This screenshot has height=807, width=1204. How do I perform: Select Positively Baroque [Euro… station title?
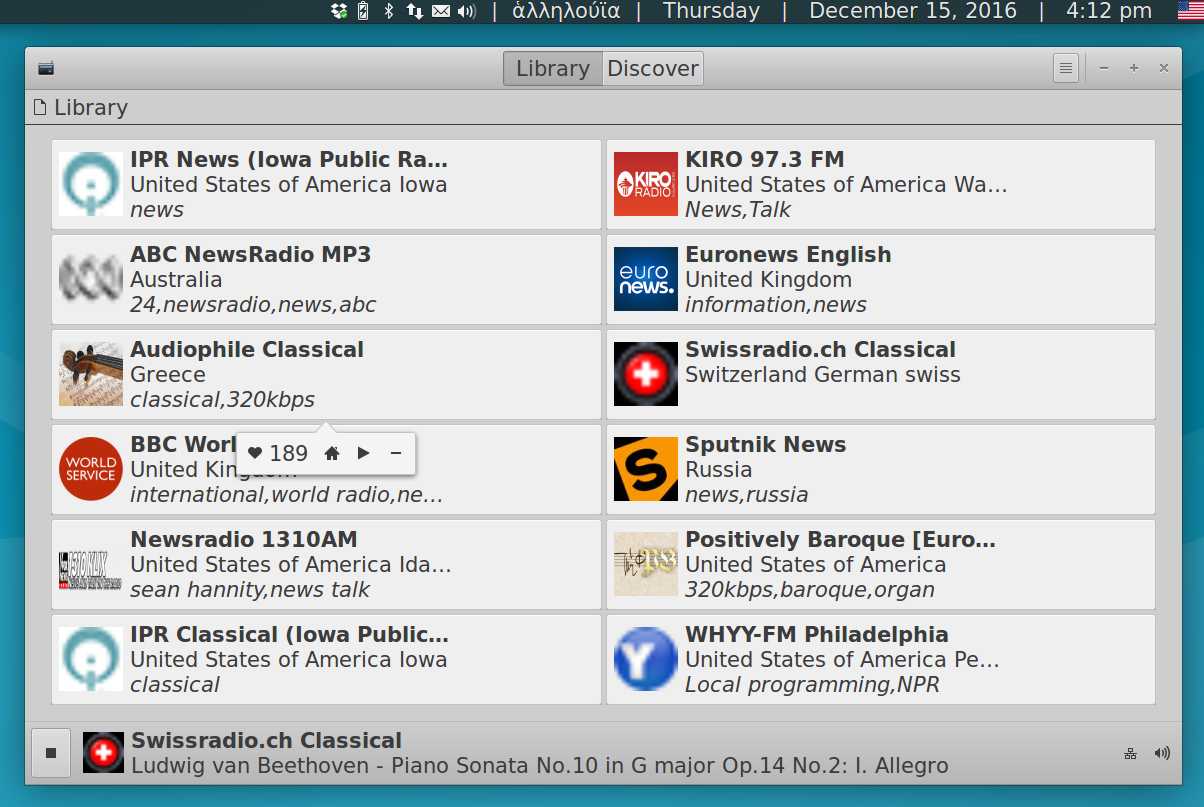(841, 540)
